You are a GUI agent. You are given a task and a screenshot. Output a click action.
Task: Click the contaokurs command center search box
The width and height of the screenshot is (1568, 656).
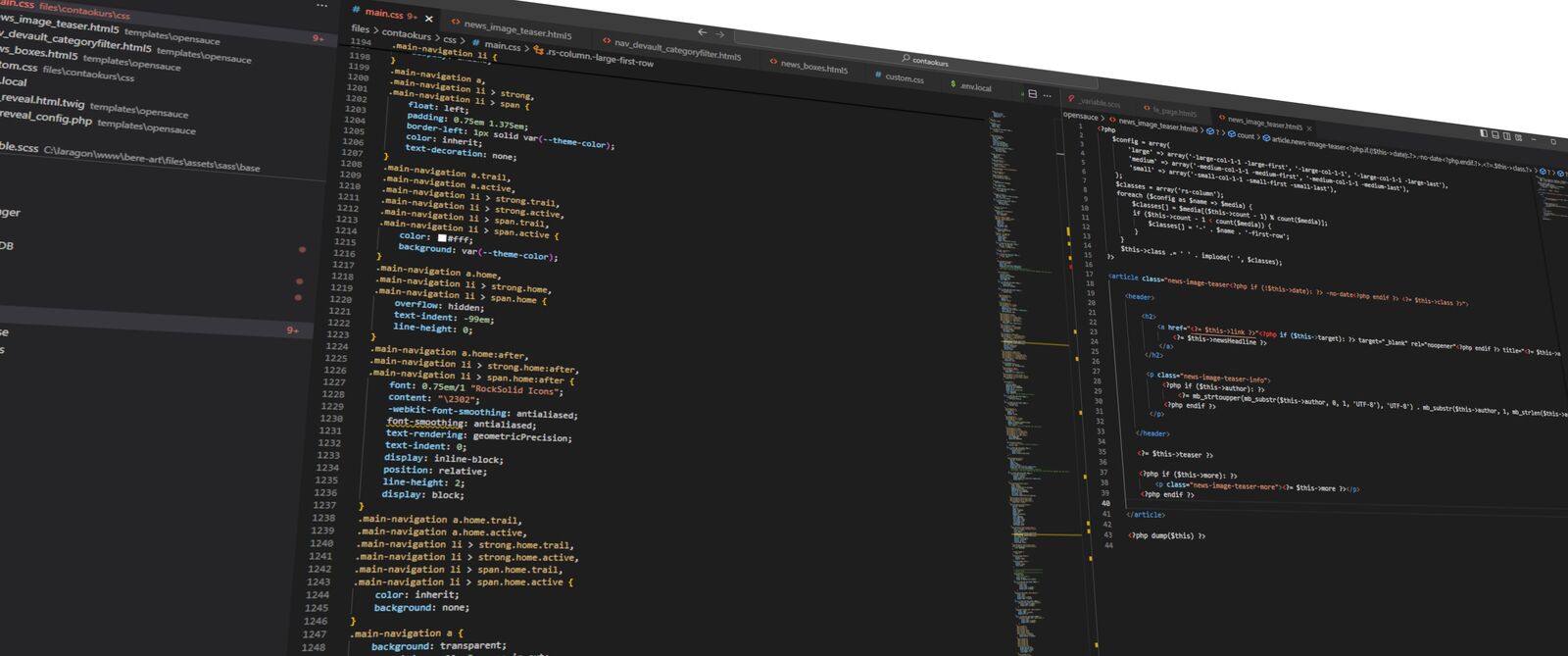pyautogui.click(x=924, y=62)
